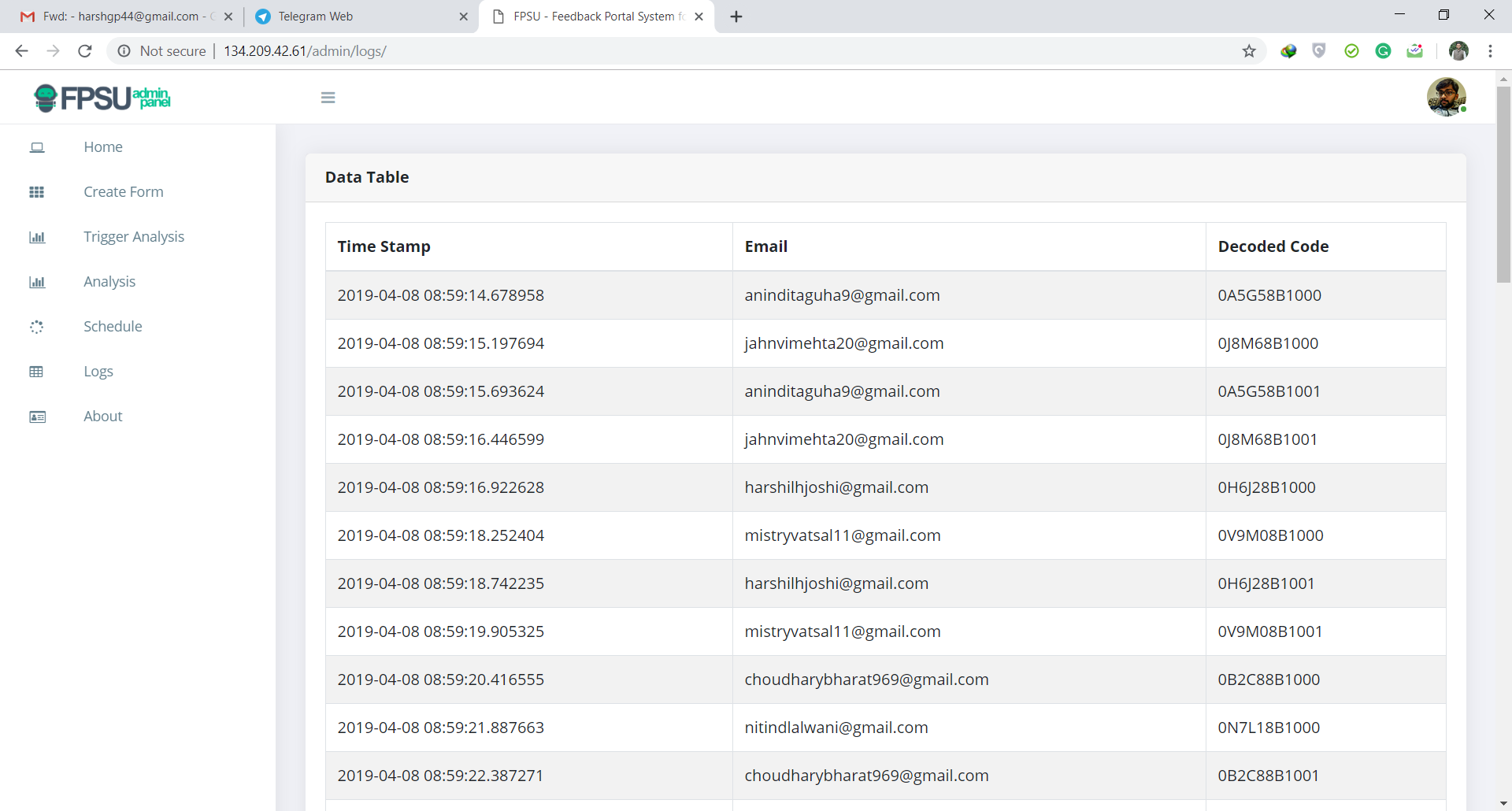Select decoded code 0J8M68B1000

(x=1268, y=343)
